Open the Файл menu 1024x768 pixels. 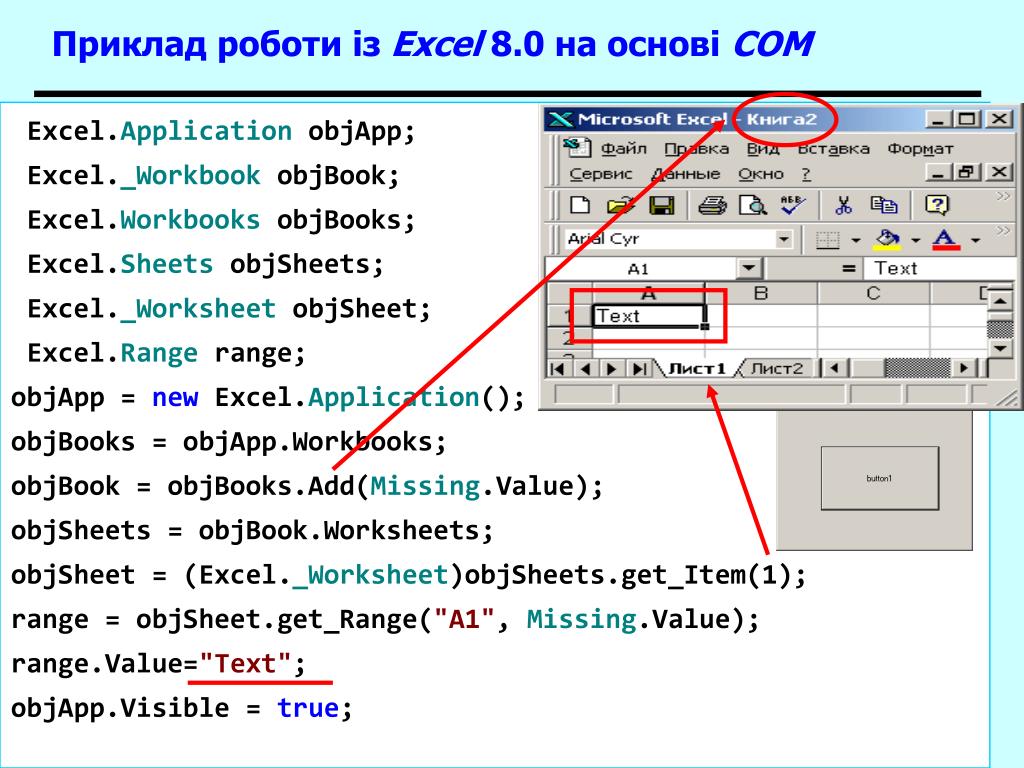(x=624, y=149)
